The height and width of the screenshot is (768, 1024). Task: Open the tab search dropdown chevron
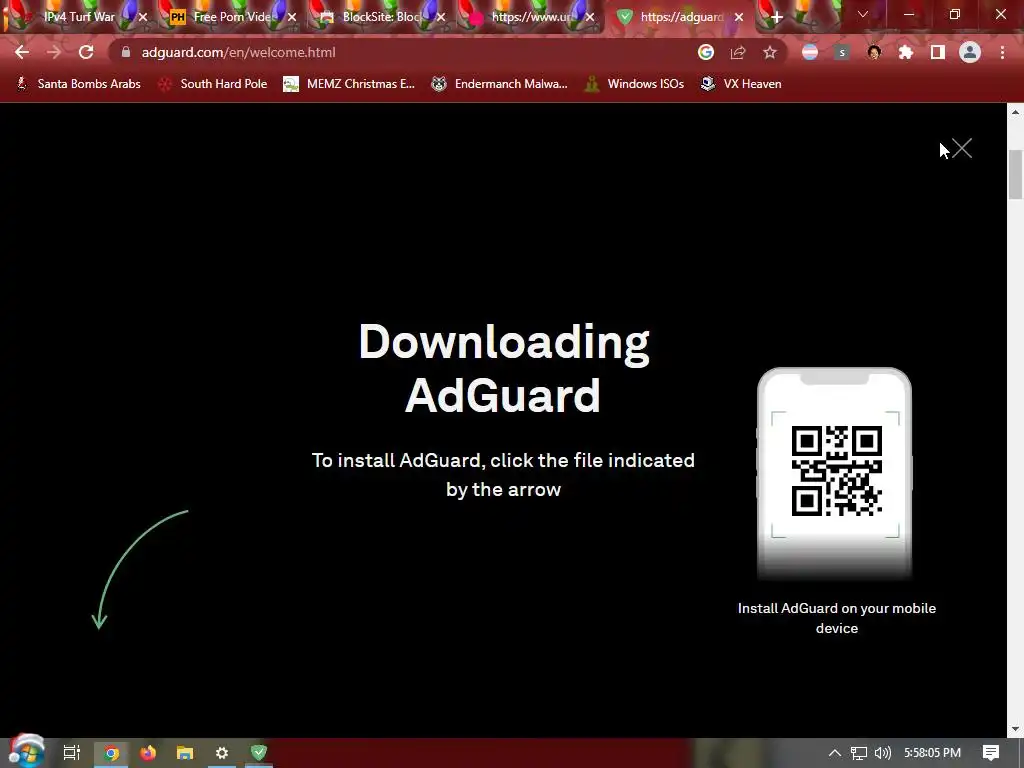coord(863,14)
